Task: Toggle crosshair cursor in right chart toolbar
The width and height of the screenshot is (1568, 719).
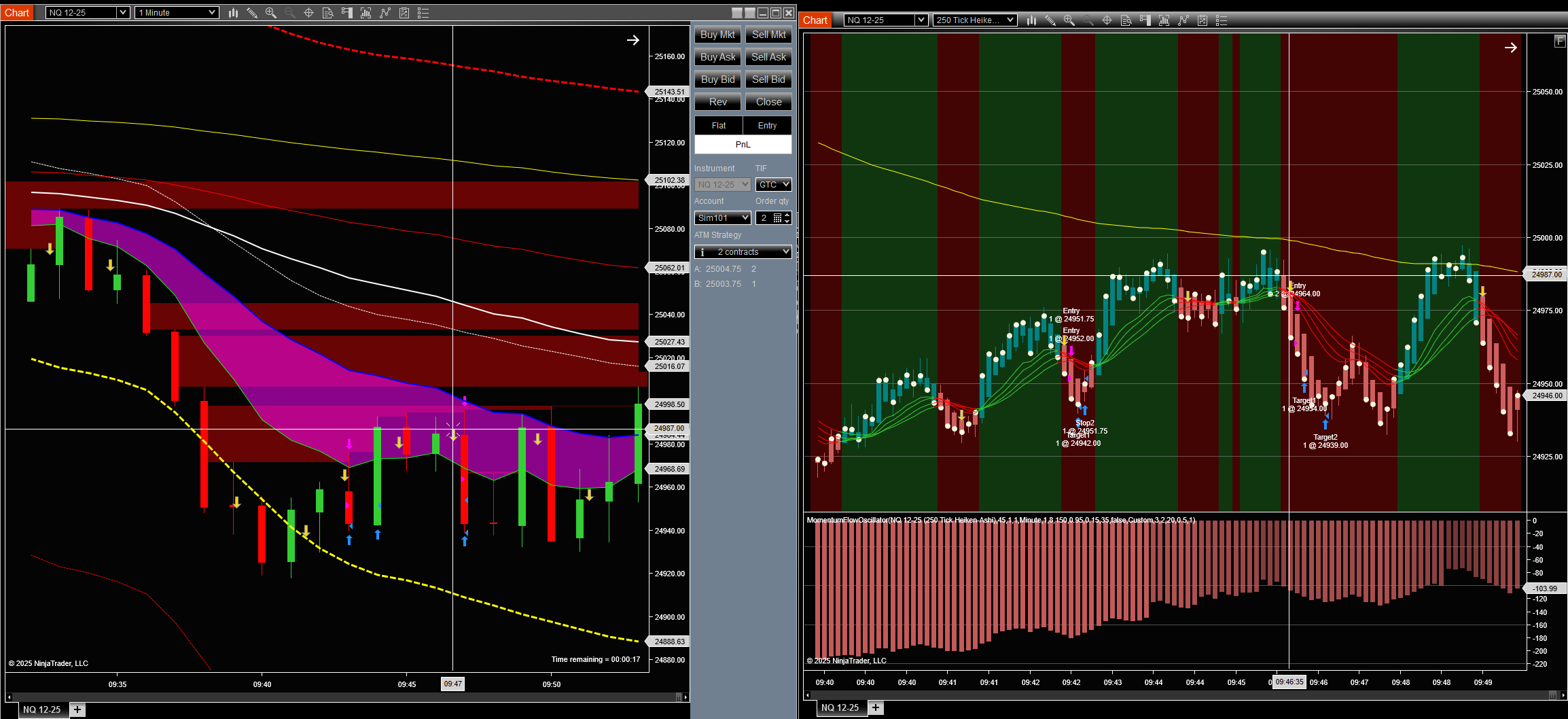Action: [x=1107, y=20]
